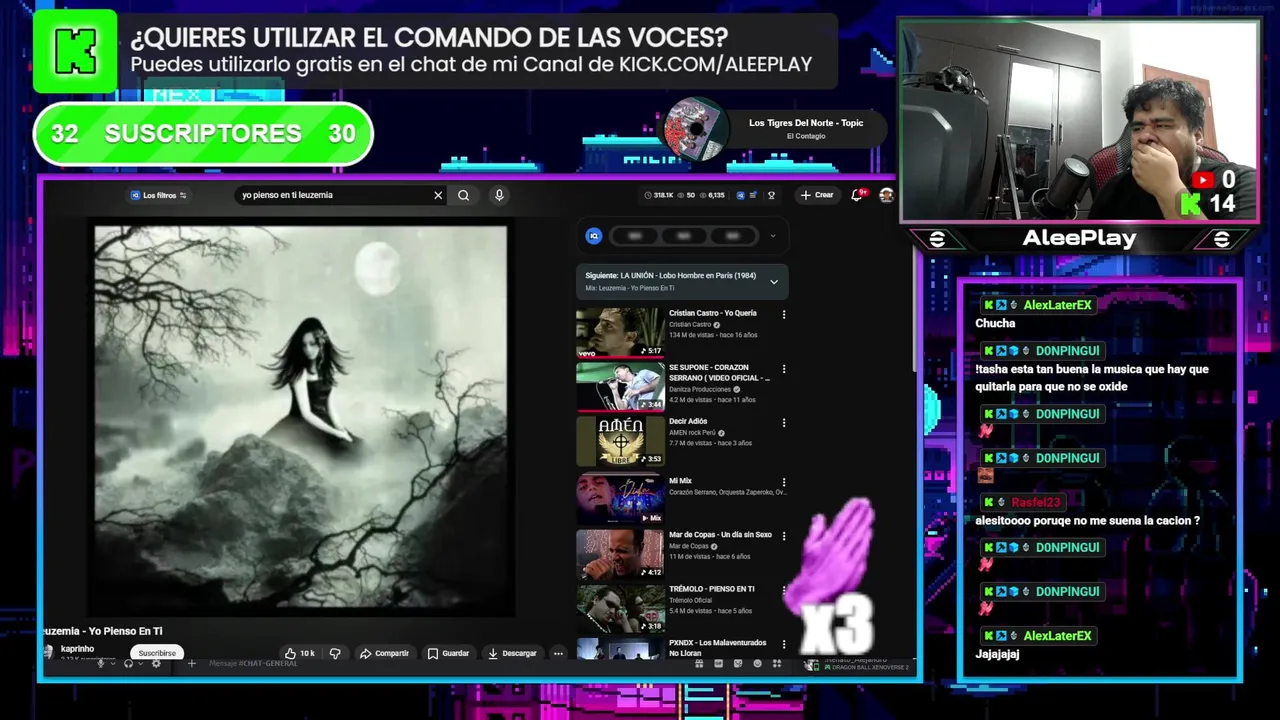This screenshot has height=720, width=1280.
Task: Open 'SE SUPONE - CORAZON SERRANO' video
Action: click(x=619, y=386)
